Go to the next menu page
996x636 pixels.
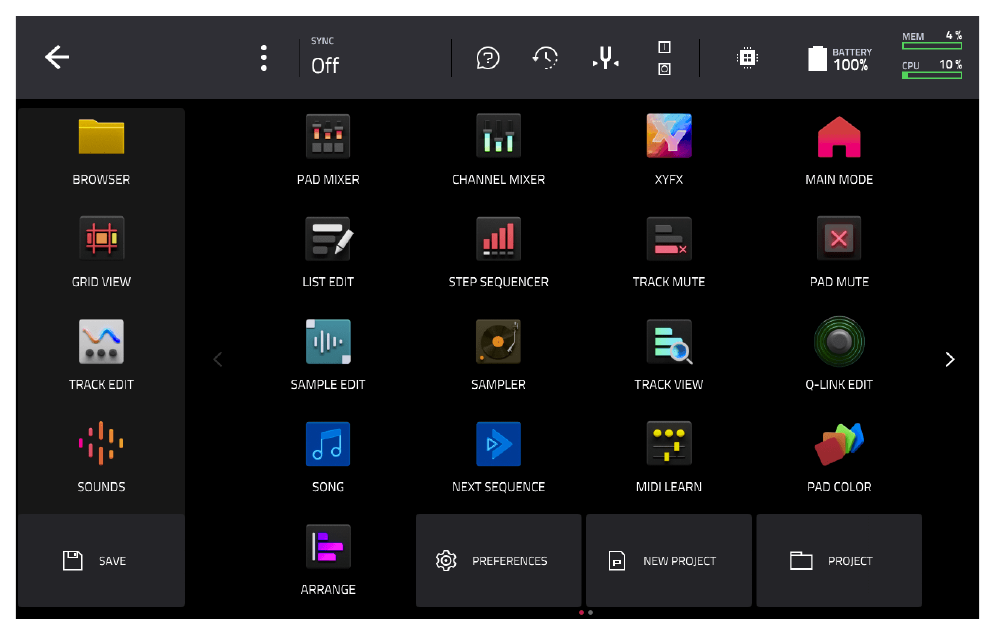(950, 360)
